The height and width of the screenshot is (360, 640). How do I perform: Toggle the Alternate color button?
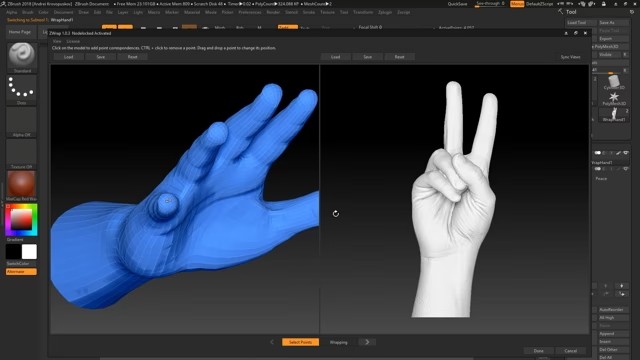click(21, 271)
